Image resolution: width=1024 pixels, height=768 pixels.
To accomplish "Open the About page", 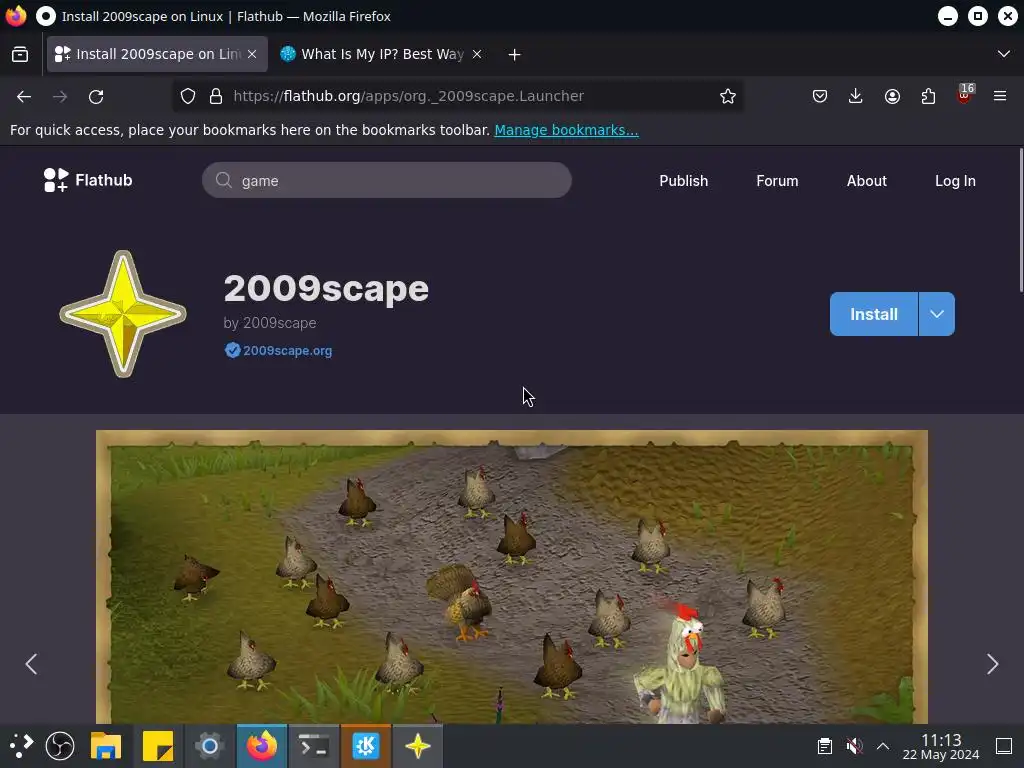I will click(867, 181).
